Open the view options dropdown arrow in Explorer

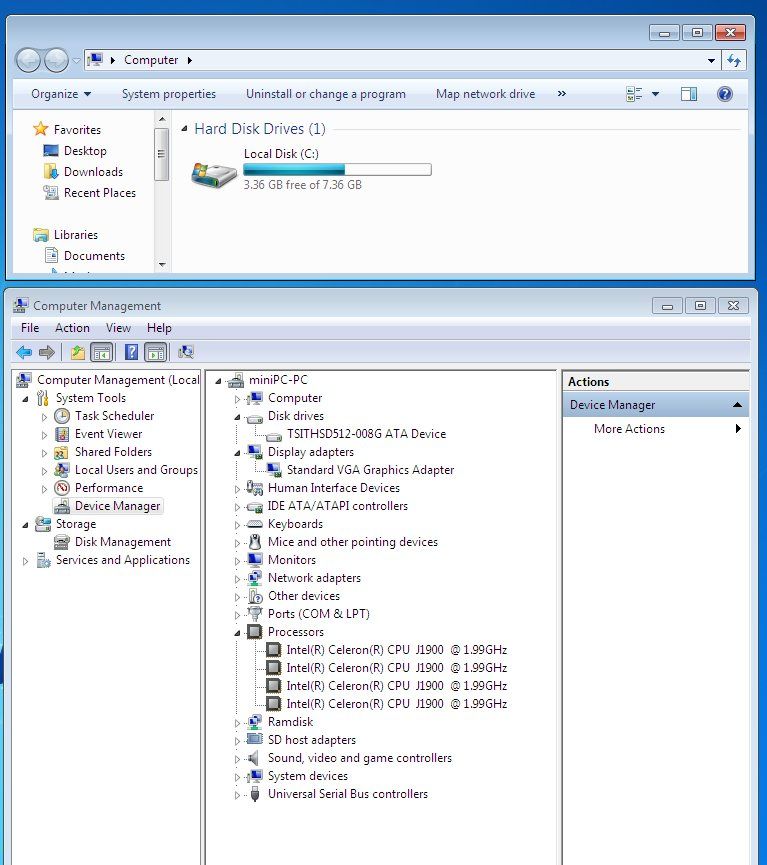tap(656, 94)
